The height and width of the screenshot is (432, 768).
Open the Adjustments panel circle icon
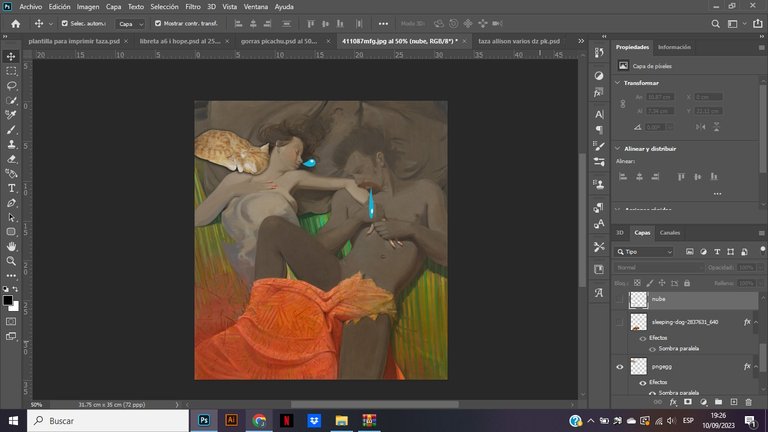click(x=599, y=75)
